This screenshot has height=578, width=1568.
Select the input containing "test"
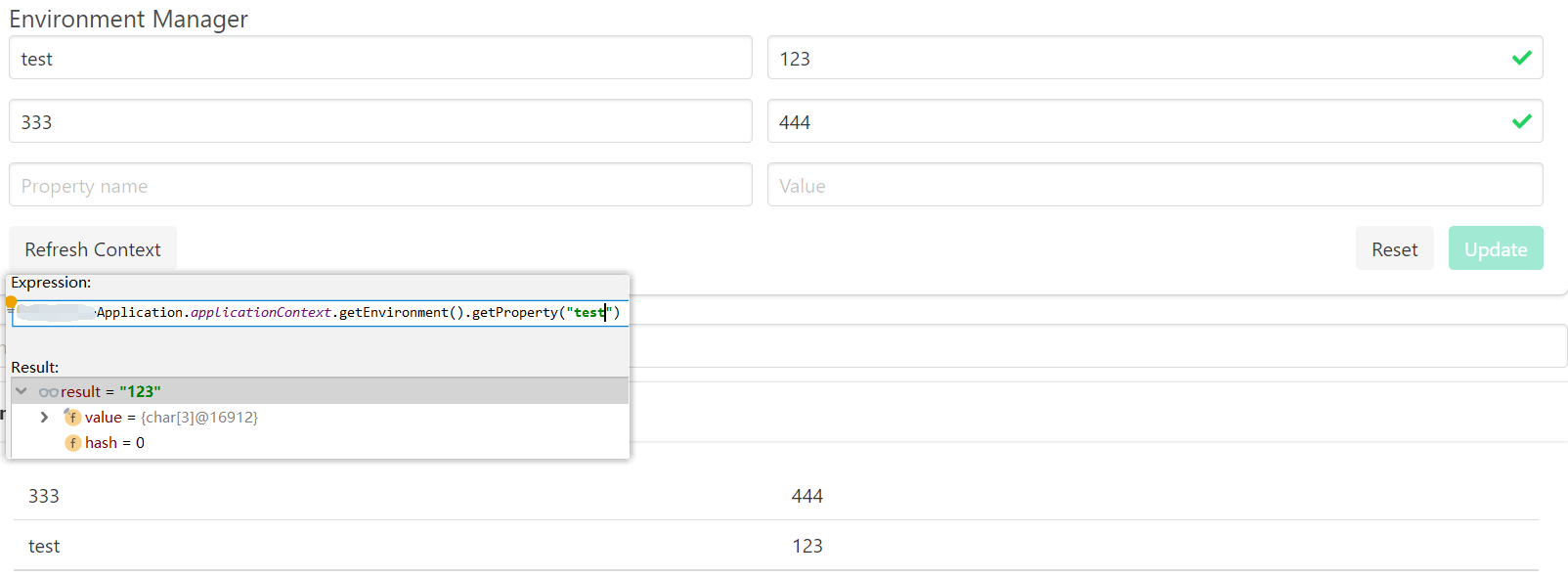click(x=379, y=58)
